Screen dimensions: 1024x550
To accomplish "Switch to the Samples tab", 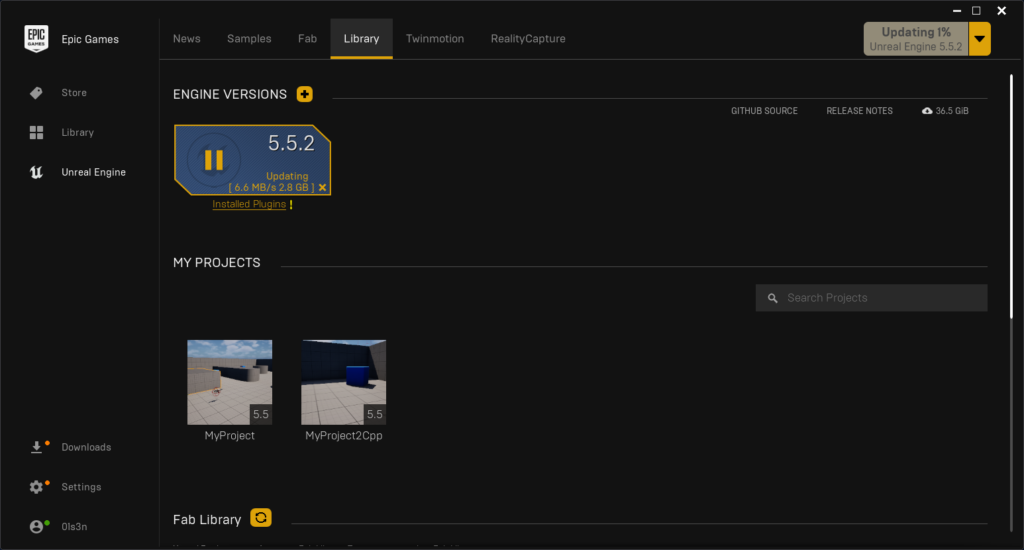I will [x=249, y=39].
